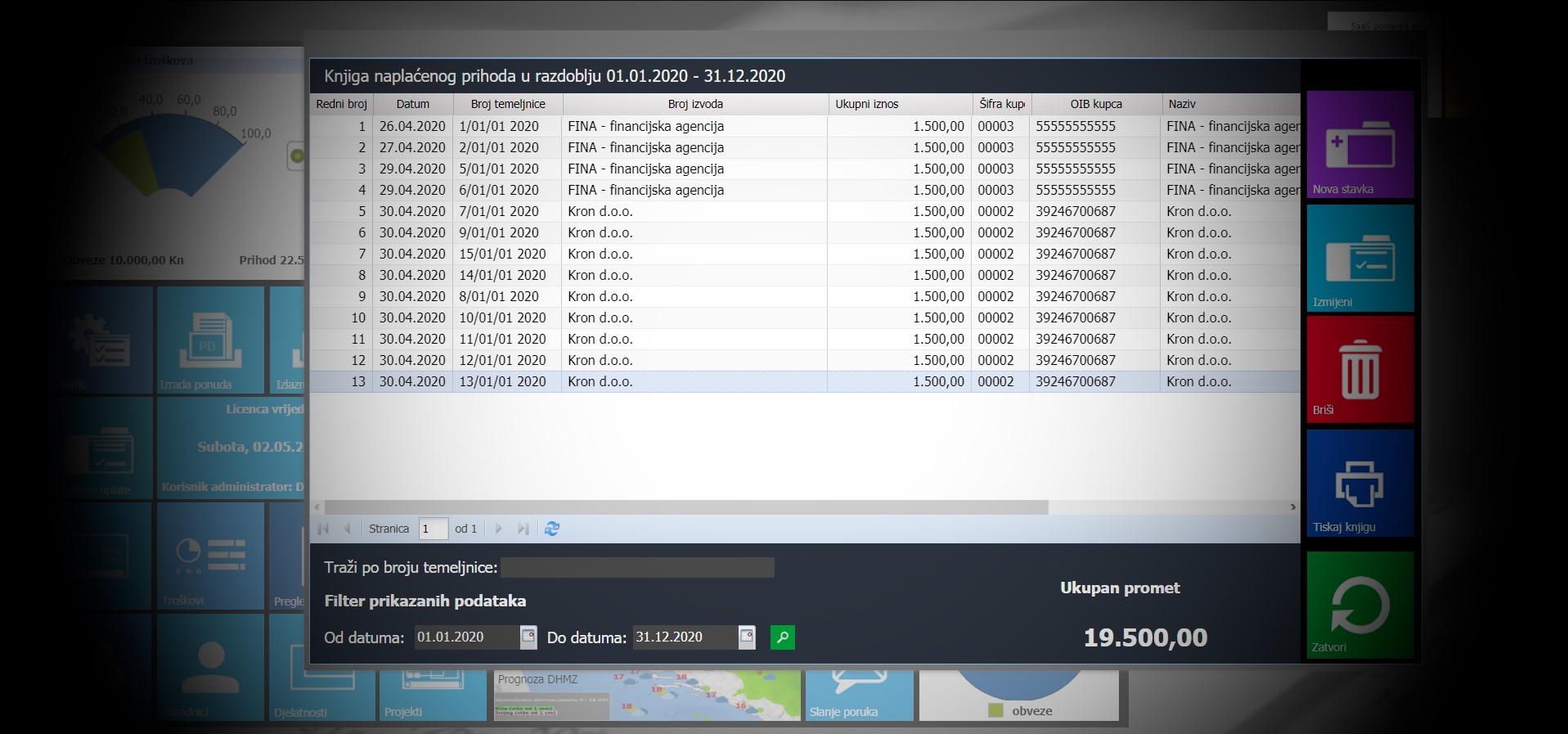The width and height of the screenshot is (1568, 734).
Task: Sort by the Datum column header
Action: point(413,104)
